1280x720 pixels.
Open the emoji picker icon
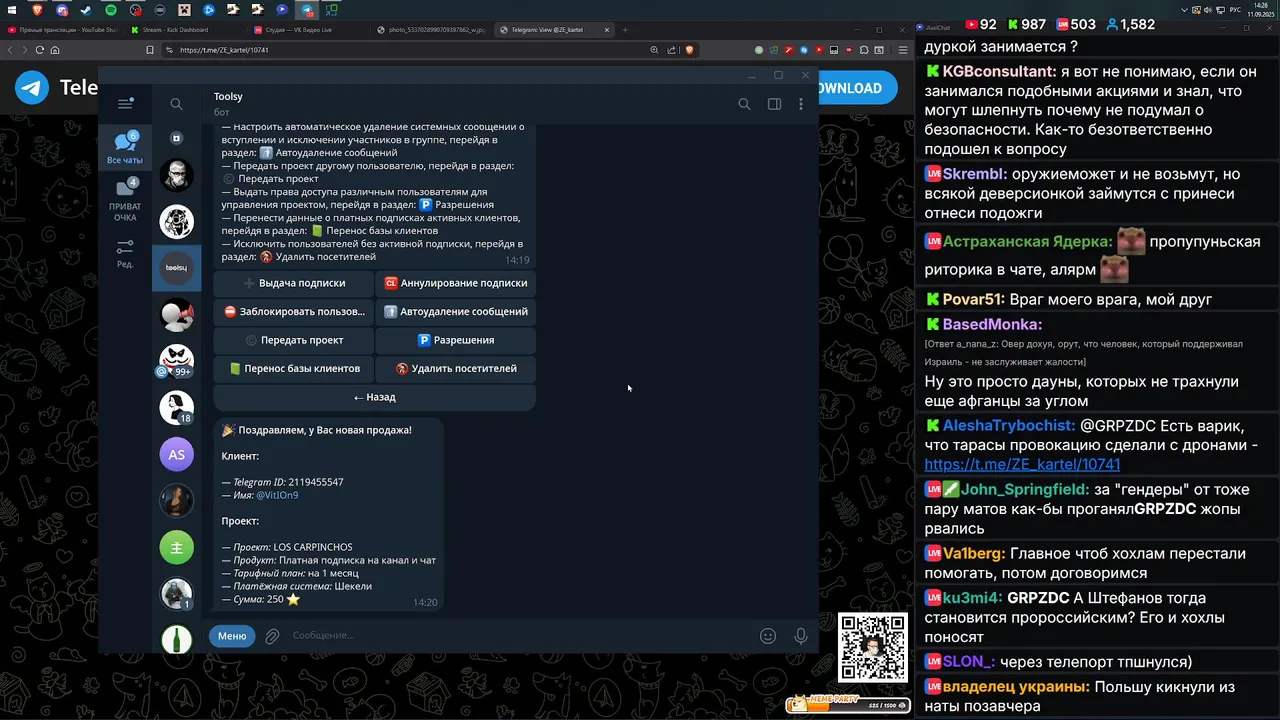(x=768, y=636)
